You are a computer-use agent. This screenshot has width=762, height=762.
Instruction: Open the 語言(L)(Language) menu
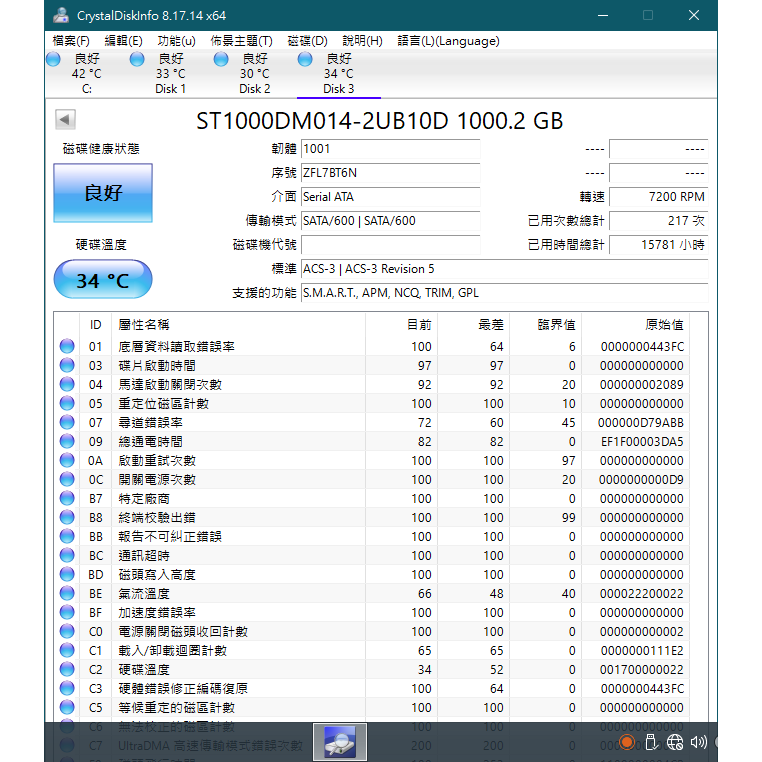pos(448,41)
